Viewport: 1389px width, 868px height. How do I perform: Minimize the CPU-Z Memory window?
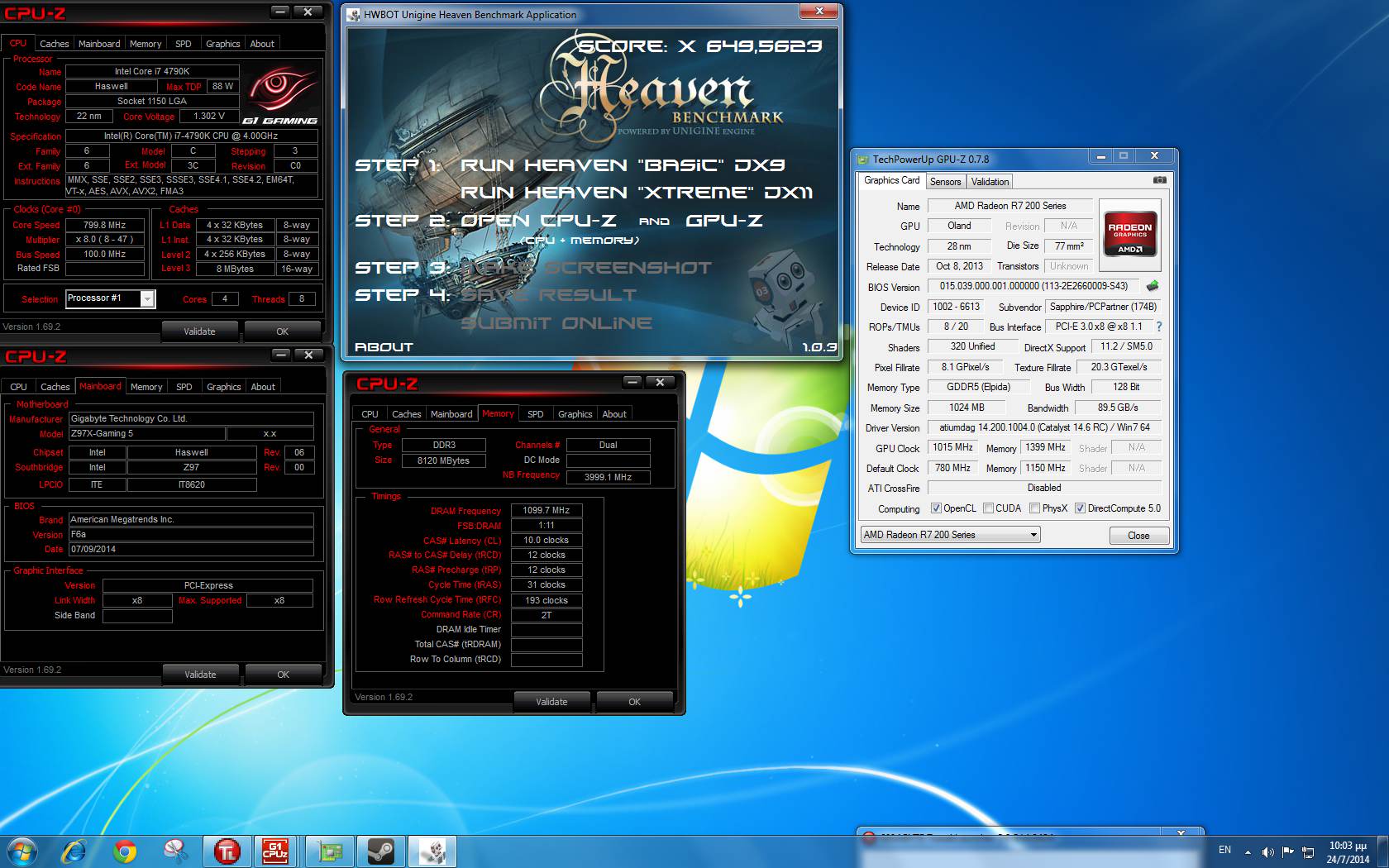632,382
